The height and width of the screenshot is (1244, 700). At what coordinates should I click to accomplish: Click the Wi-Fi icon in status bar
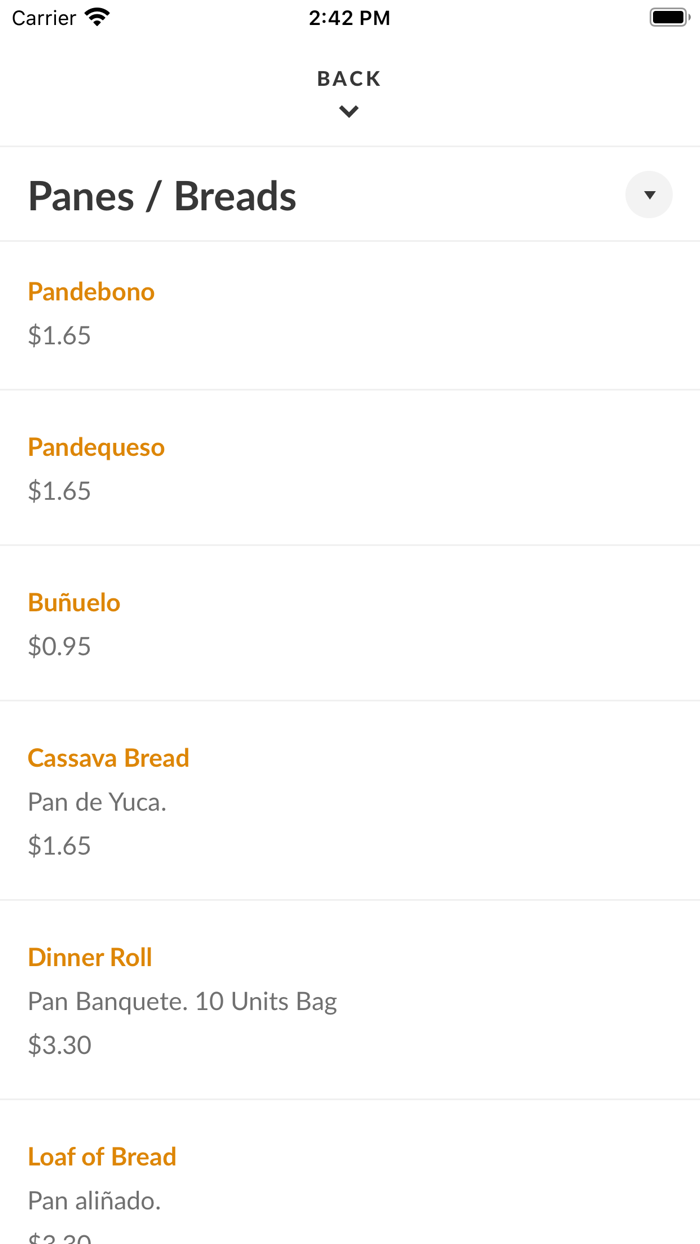97,18
